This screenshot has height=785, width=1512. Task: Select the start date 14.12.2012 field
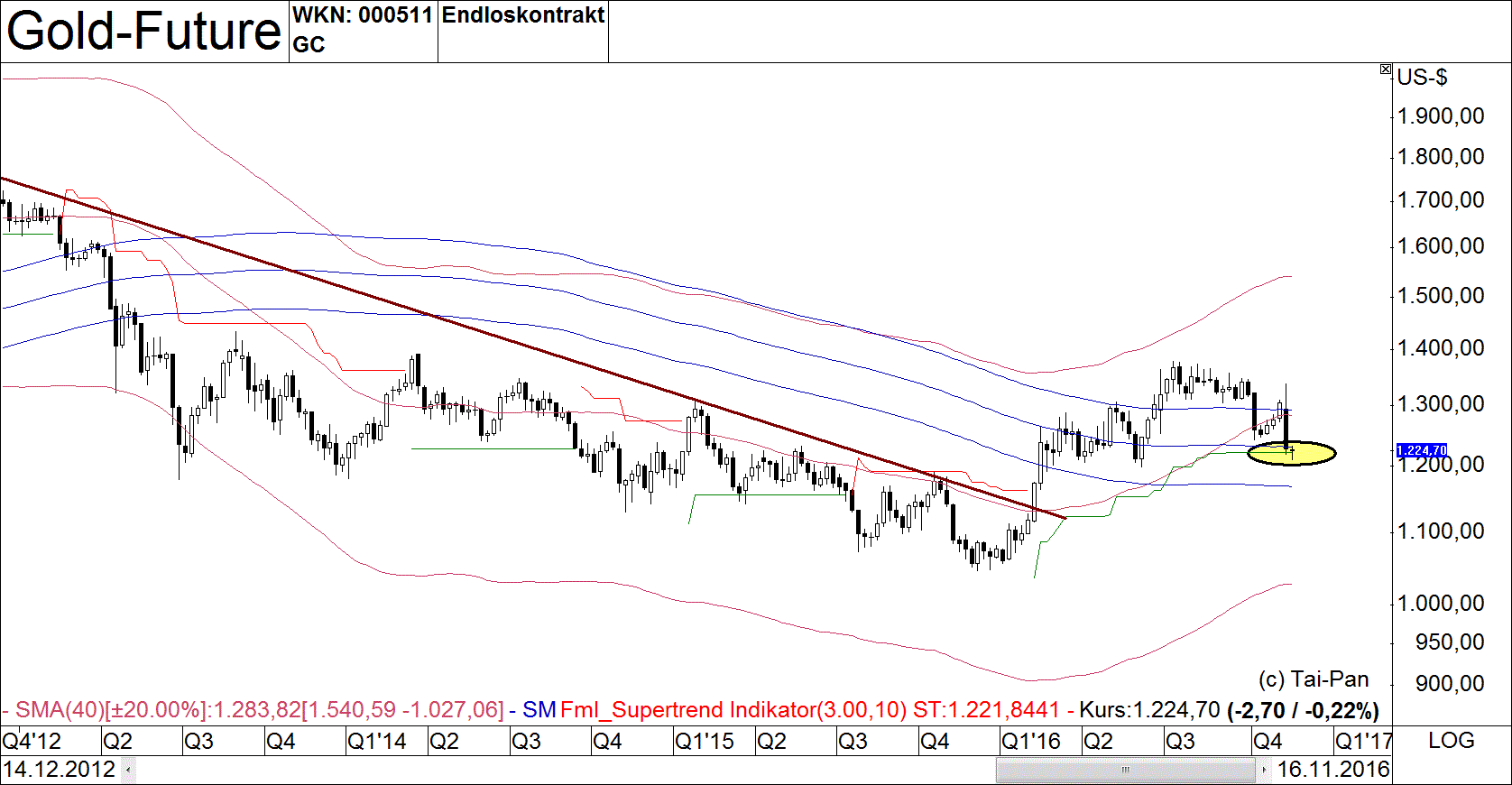point(60,770)
